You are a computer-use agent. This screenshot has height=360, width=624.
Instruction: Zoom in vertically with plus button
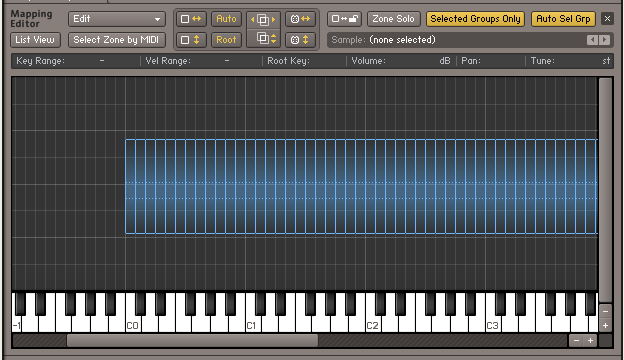[605, 325]
